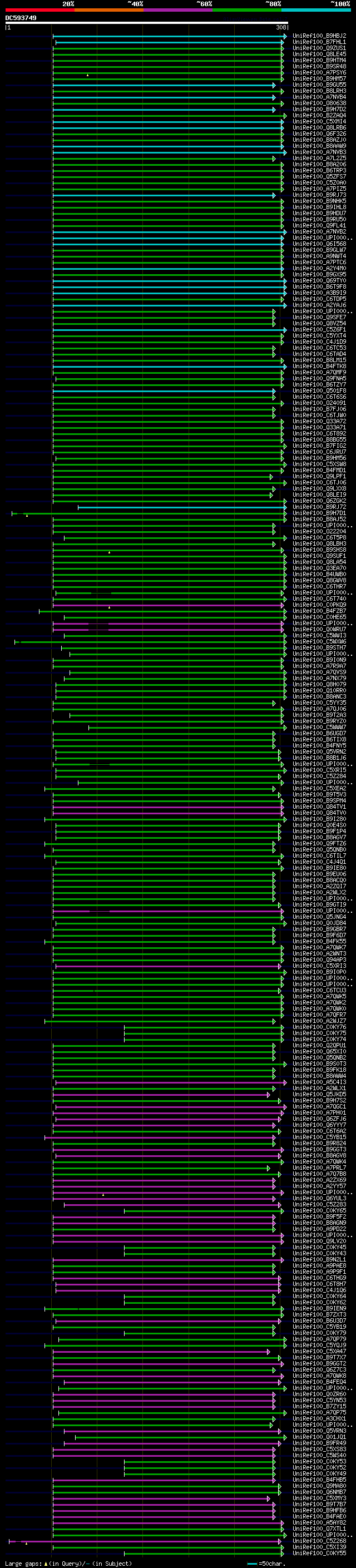Click the white query sequence bar
The height and width of the screenshot is (1568, 356).
[x=146, y=22]
